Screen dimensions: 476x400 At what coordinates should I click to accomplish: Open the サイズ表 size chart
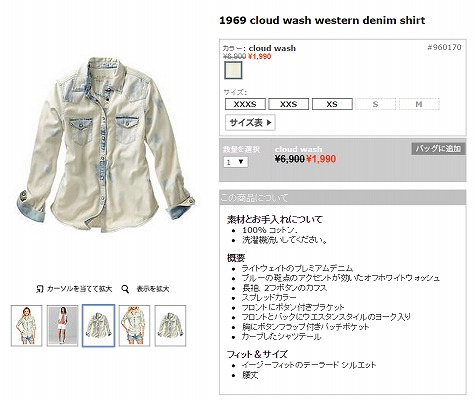click(250, 123)
